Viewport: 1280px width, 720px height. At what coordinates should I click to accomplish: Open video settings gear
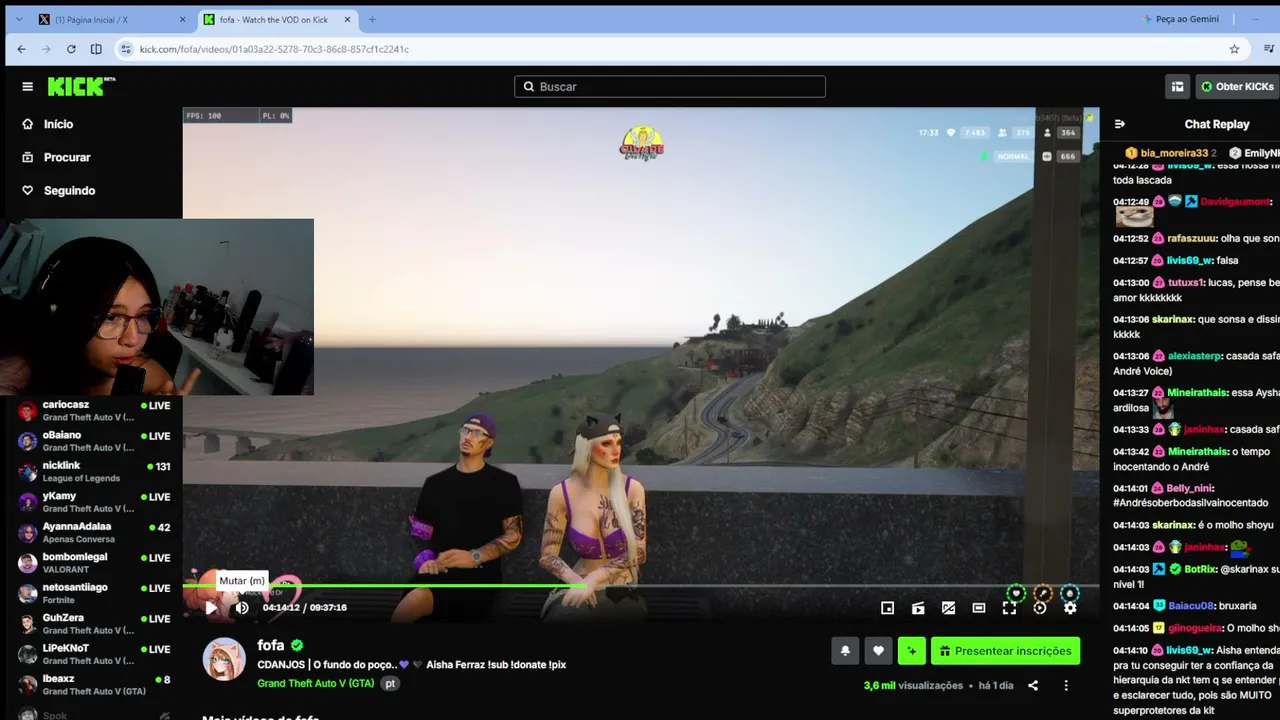pos(1070,608)
